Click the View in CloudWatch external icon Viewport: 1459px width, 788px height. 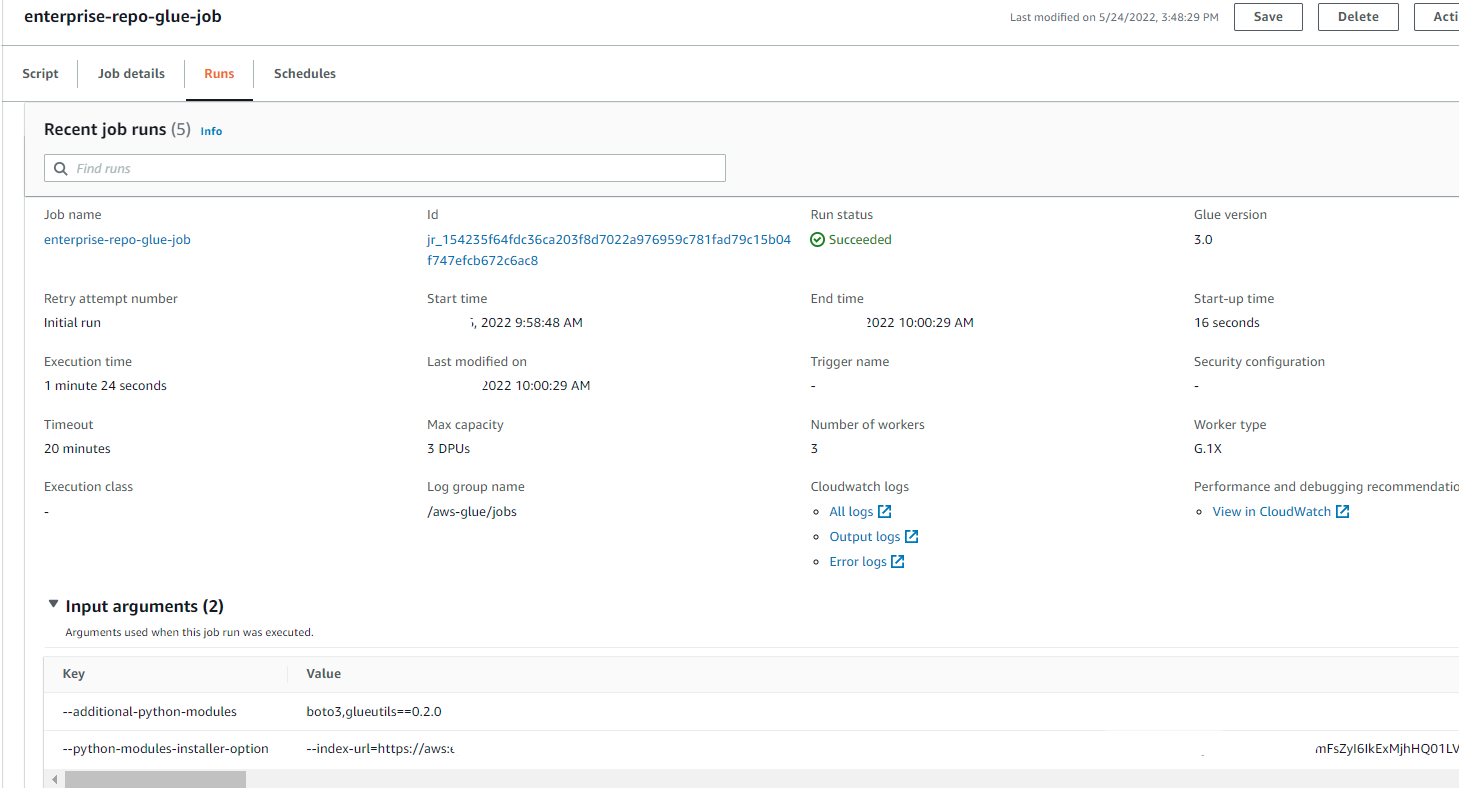pos(1342,512)
